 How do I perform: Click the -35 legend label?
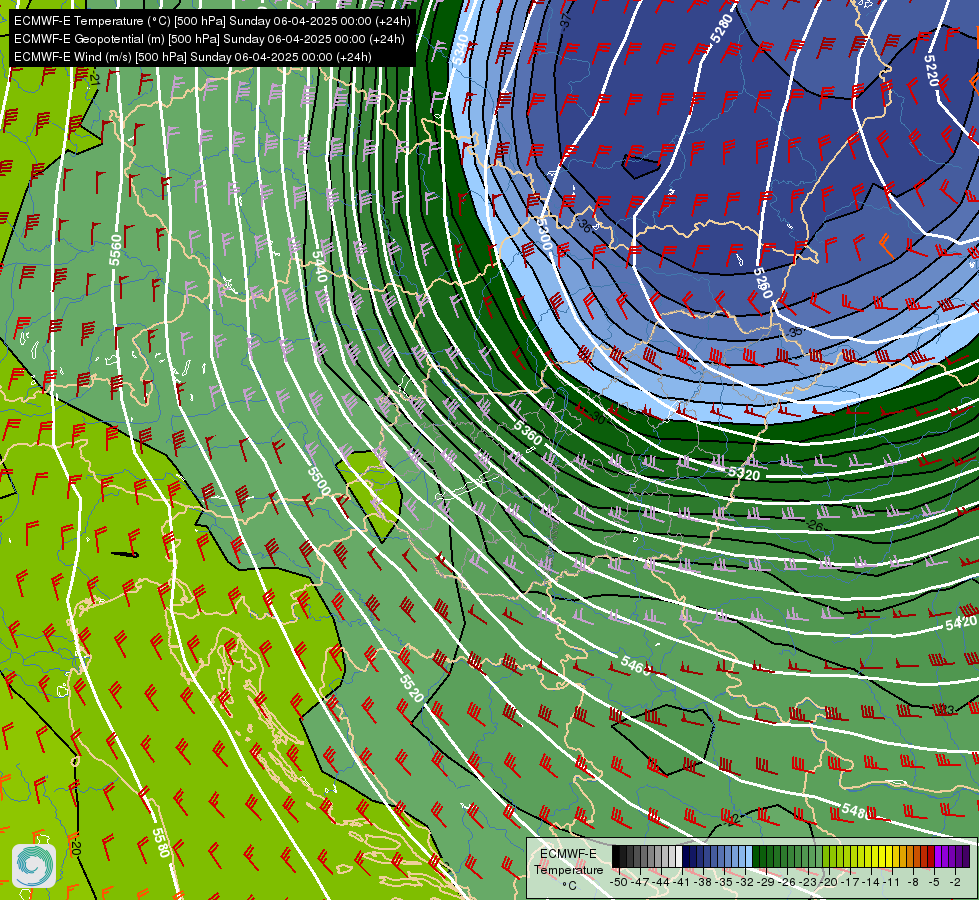coord(724,882)
